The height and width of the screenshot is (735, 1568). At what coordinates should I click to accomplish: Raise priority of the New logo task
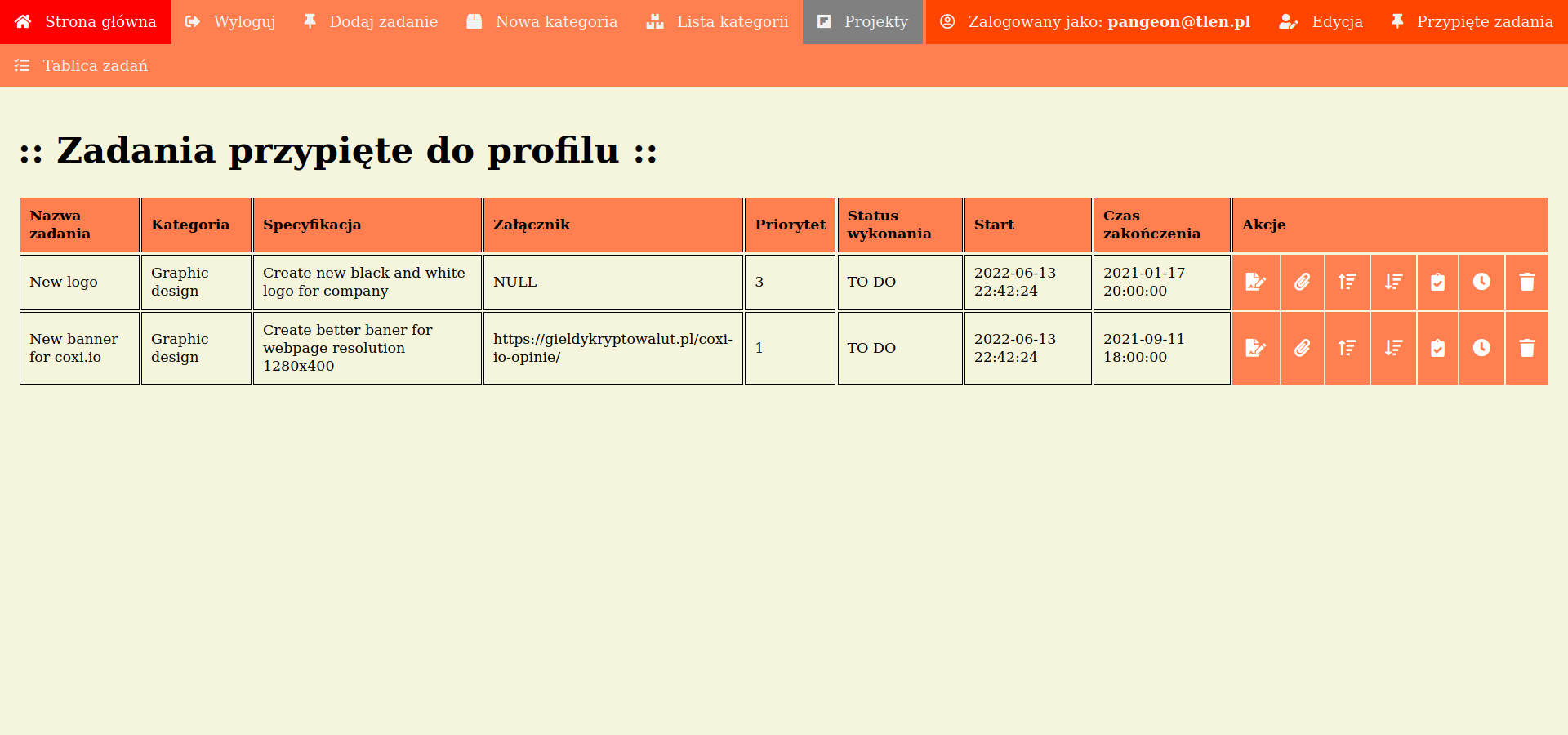pyautogui.click(x=1347, y=282)
